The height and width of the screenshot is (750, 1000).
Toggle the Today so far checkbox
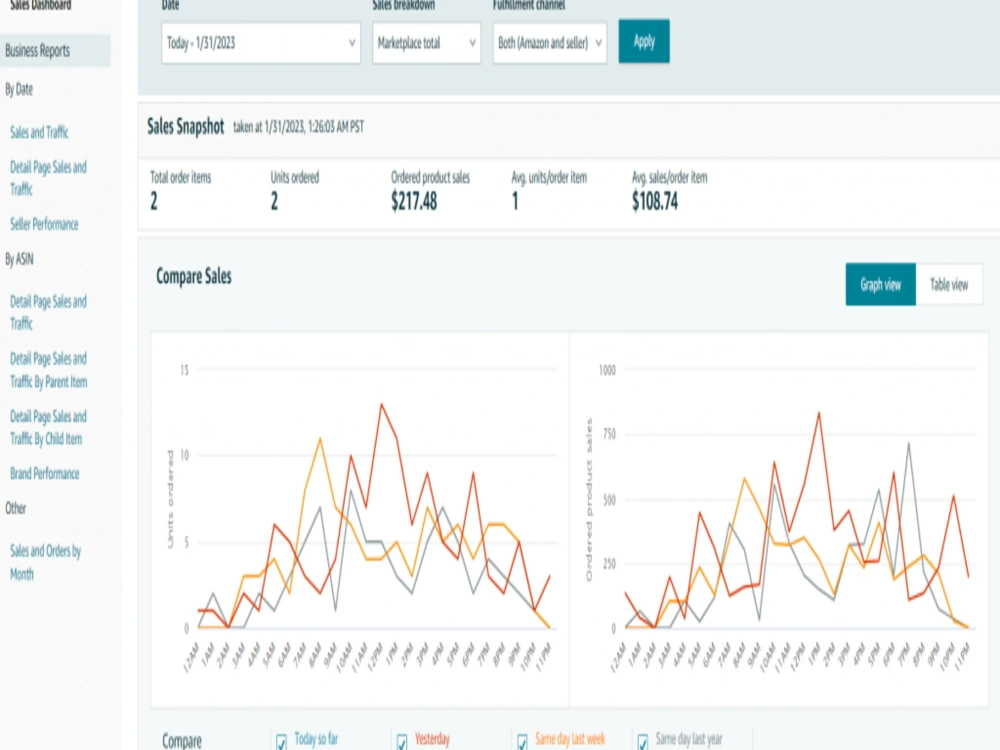281,742
